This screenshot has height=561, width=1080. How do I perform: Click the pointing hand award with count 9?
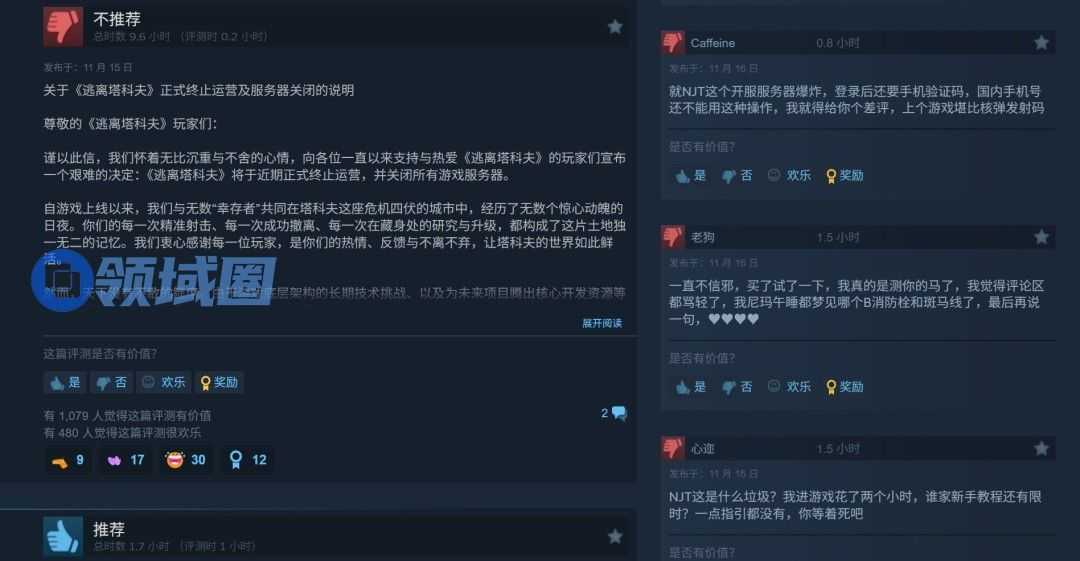[68, 460]
